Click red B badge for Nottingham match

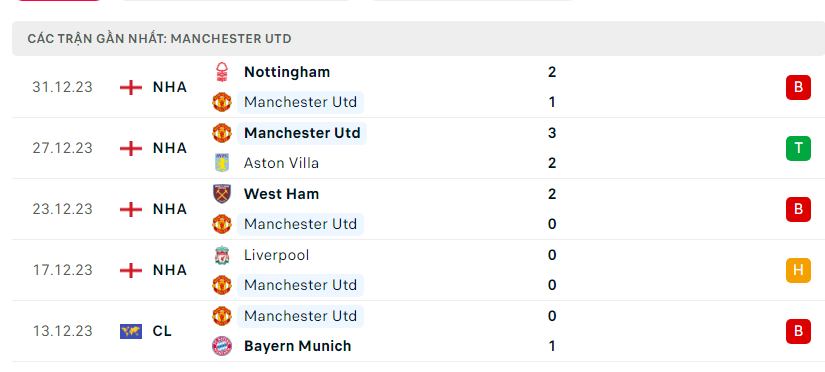tap(798, 87)
